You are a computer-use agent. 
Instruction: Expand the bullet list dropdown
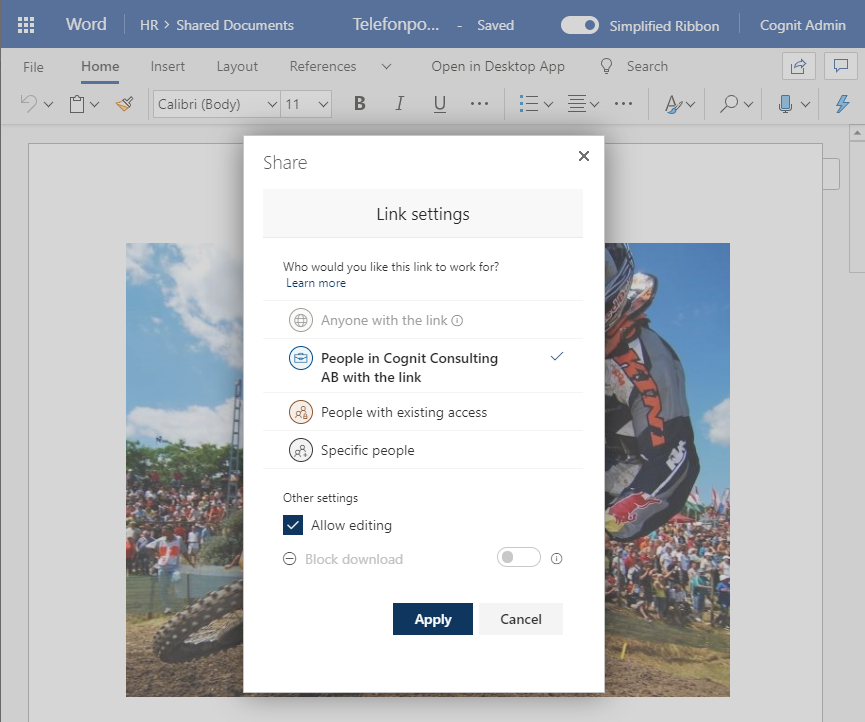coord(548,104)
